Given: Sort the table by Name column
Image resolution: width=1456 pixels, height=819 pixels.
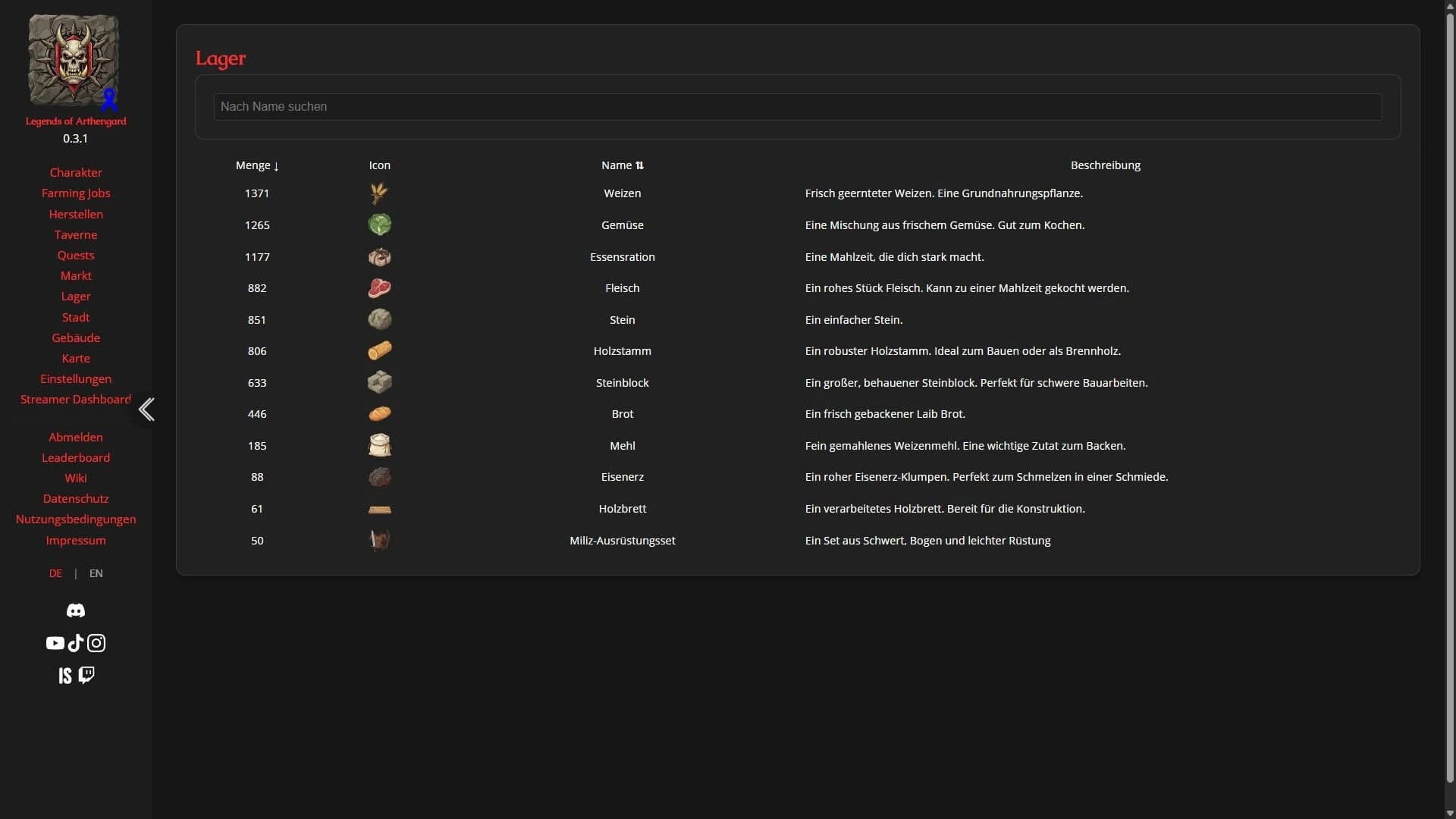Looking at the screenshot, I should point(623,165).
